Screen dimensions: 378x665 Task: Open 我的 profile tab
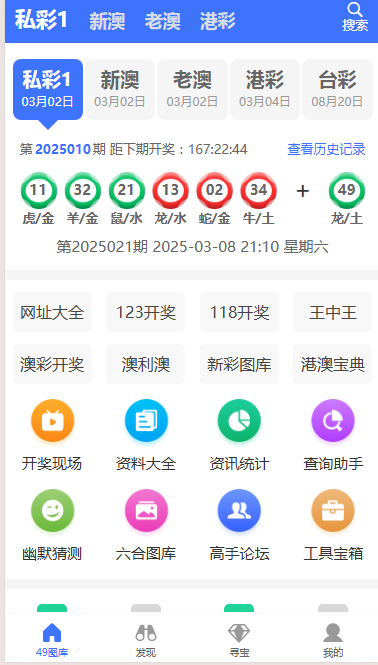click(333, 640)
